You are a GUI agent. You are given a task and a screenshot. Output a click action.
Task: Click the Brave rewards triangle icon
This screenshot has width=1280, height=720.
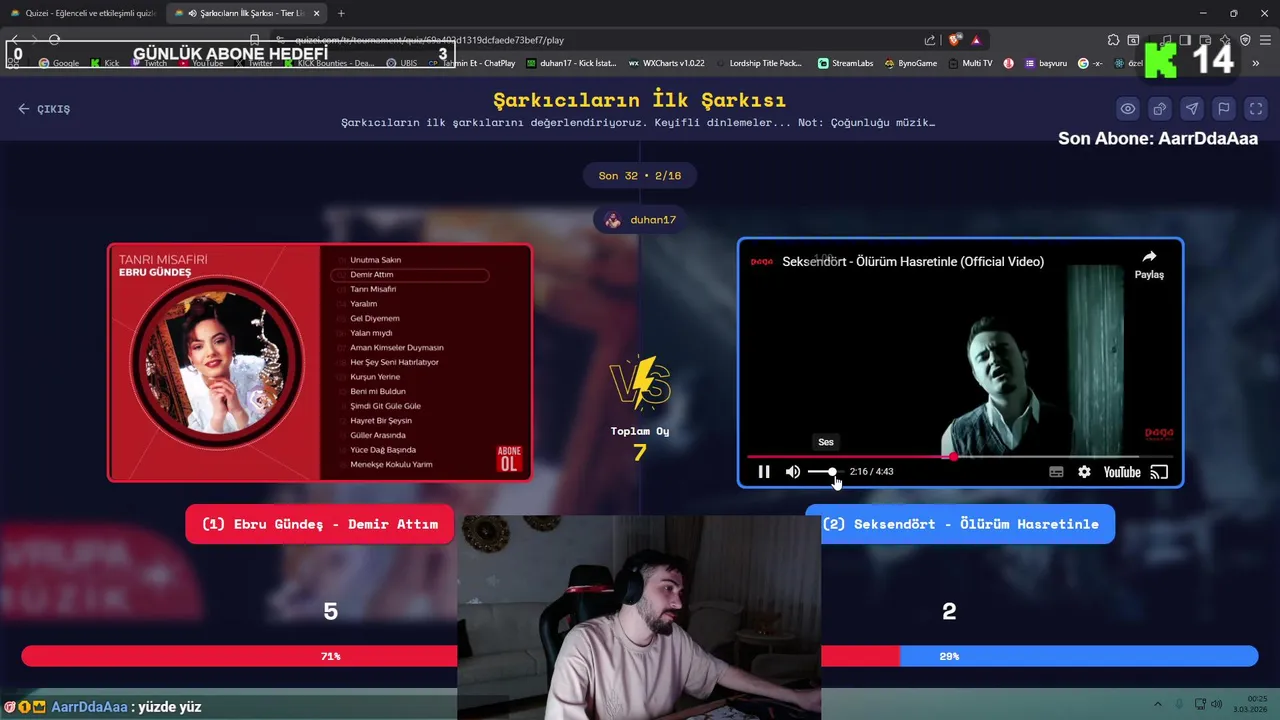point(976,40)
